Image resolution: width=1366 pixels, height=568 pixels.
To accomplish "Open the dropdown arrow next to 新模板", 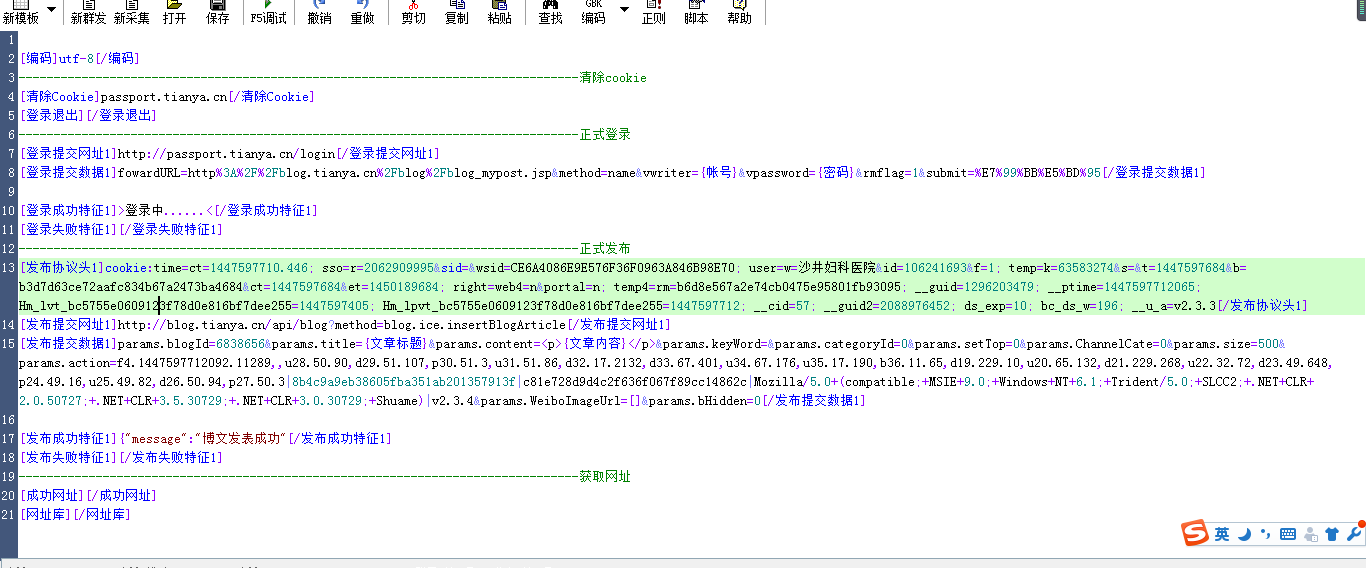I will 51,10.
